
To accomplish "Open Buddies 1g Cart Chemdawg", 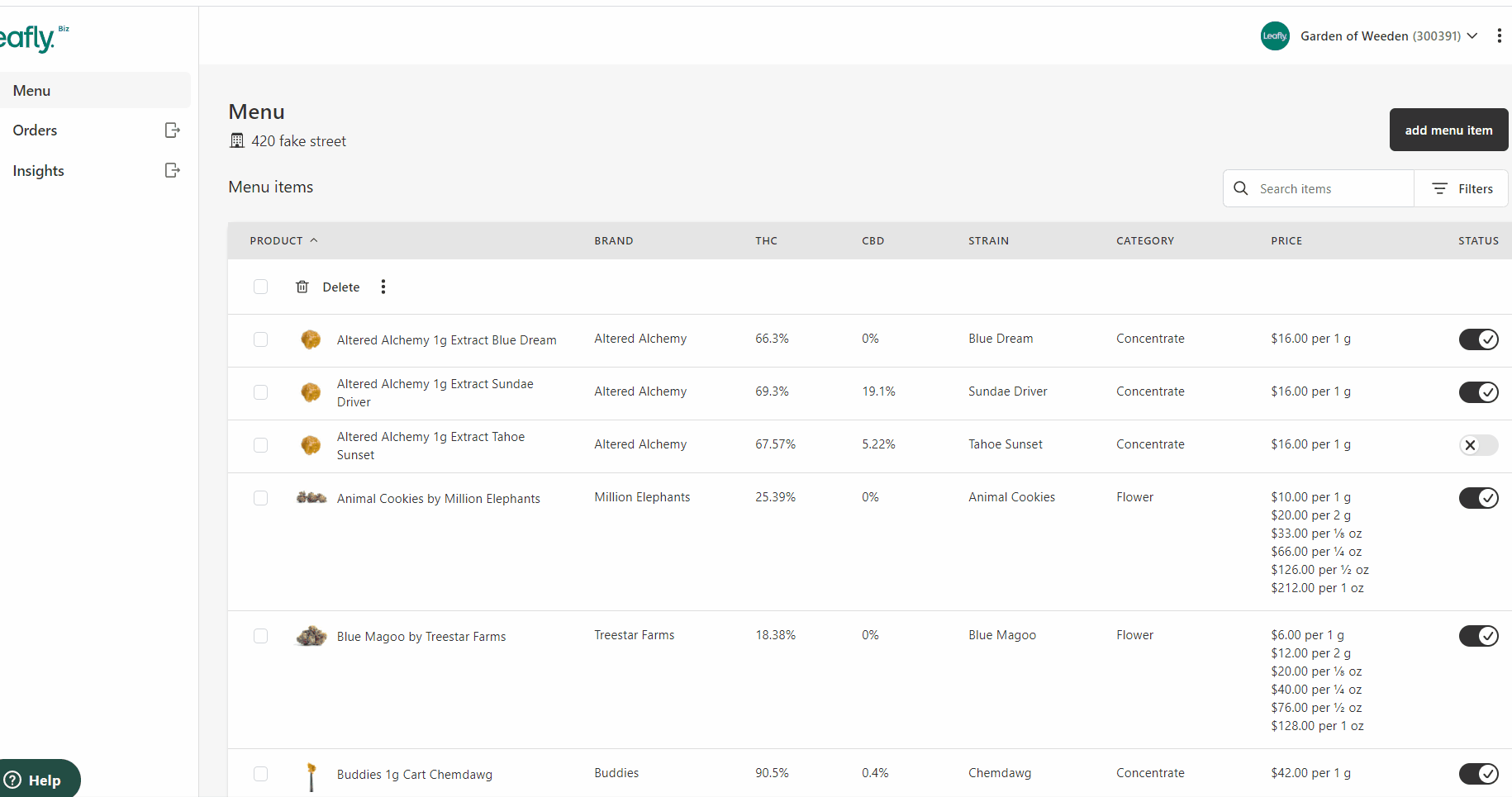I will click(415, 774).
